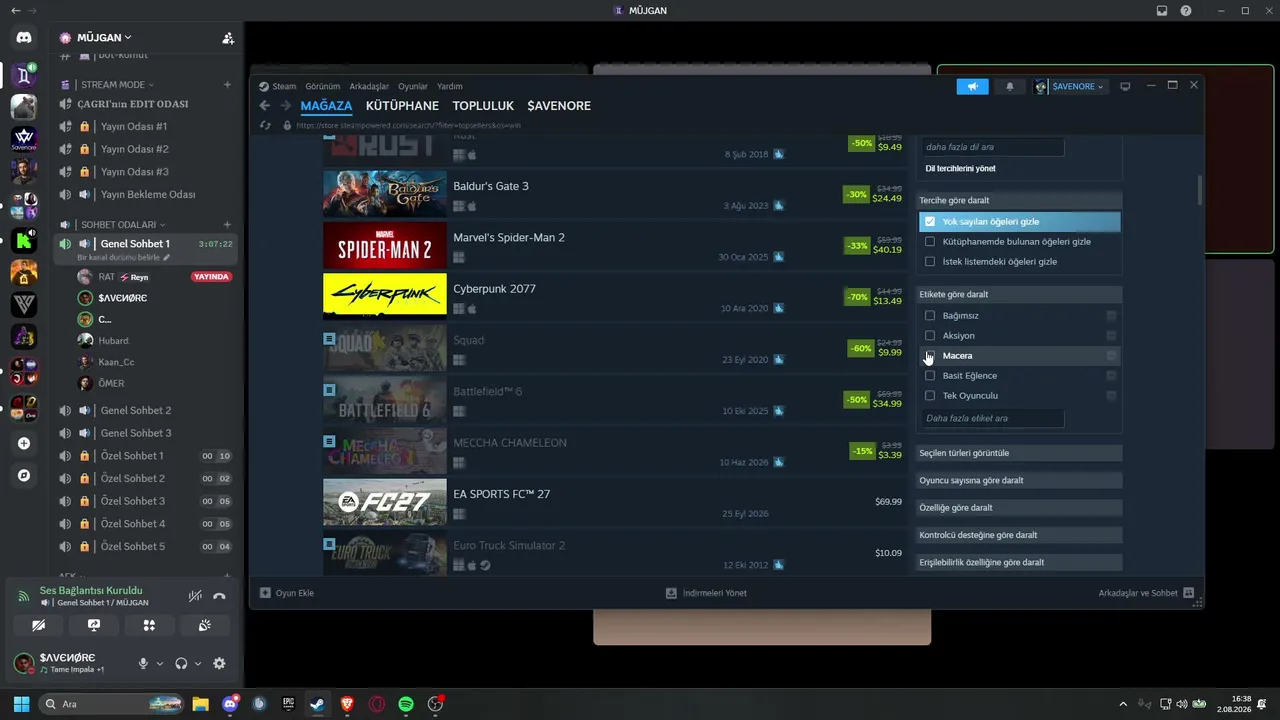Open the Arkadaşlar menu
This screenshot has height=720, width=1280.
point(369,87)
